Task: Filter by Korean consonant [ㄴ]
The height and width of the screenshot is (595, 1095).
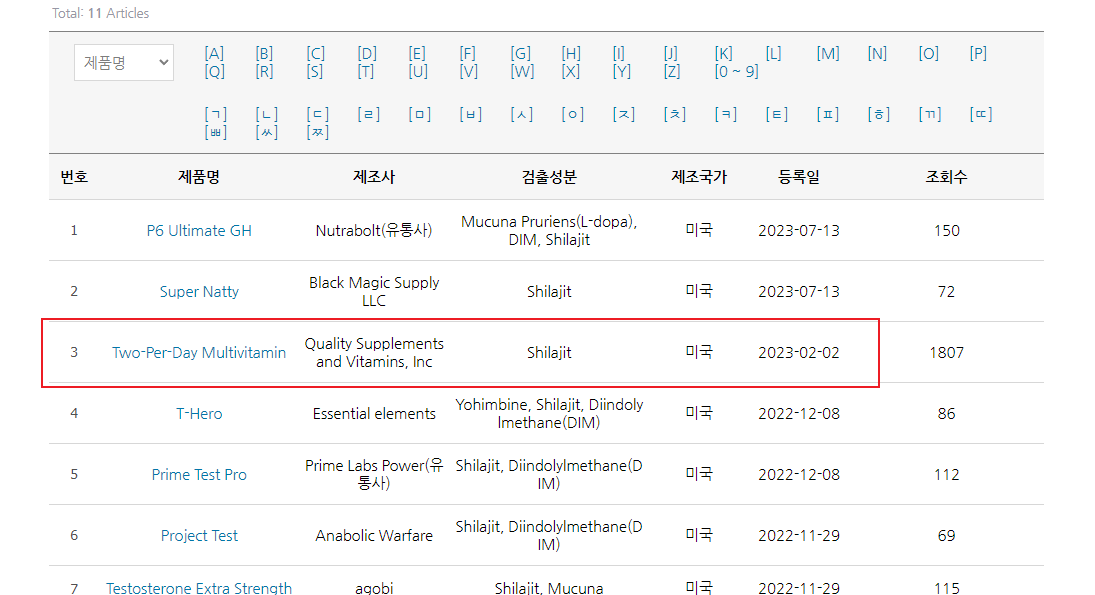Action: pyautogui.click(x=267, y=115)
